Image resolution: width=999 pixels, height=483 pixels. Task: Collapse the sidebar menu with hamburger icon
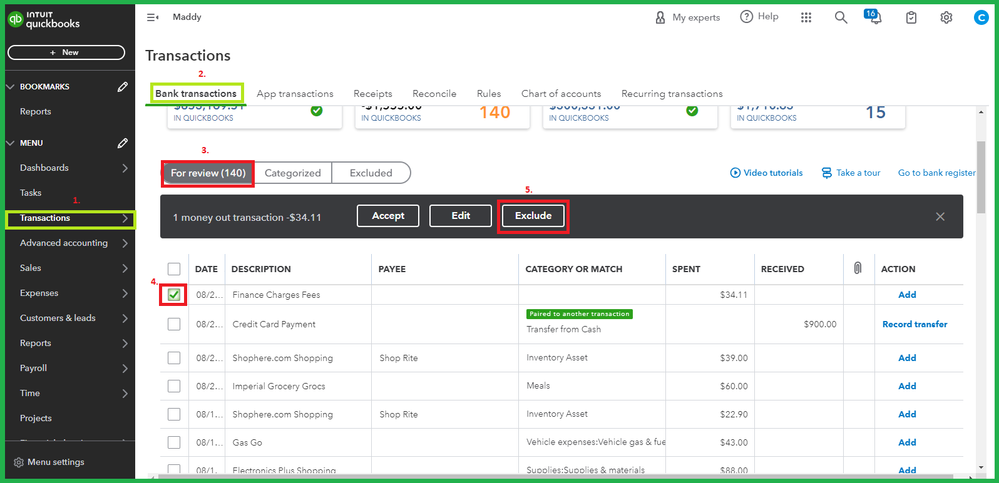pyautogui.click(x=152, y=18)
